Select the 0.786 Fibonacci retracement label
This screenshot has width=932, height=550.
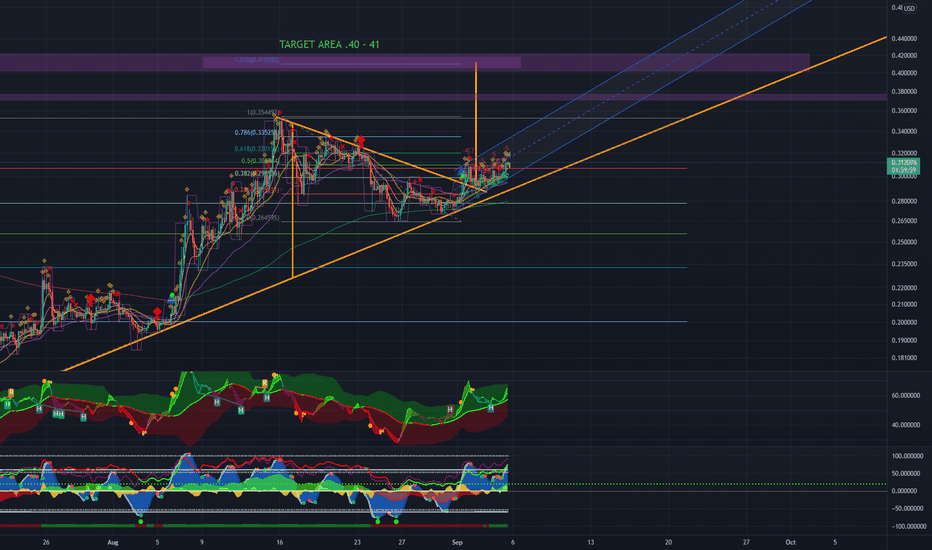(255, 133)
